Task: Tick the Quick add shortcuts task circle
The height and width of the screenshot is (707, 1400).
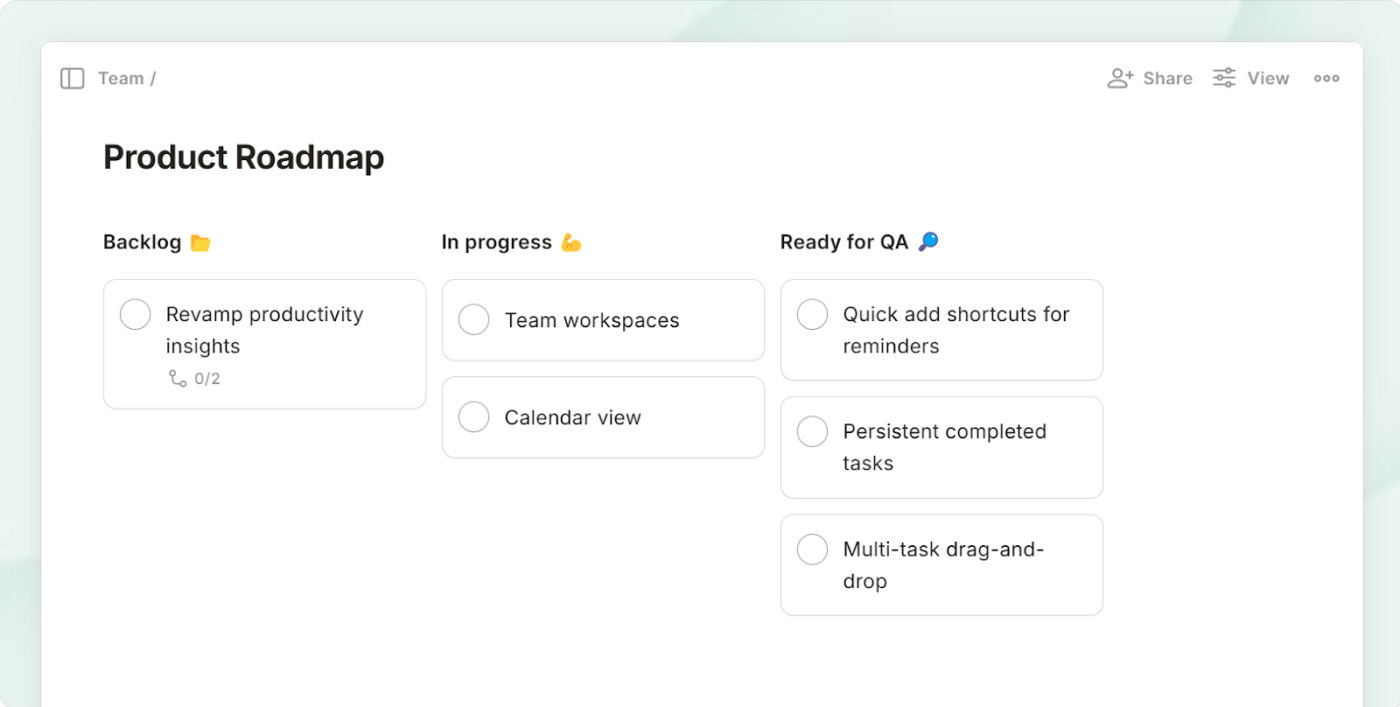Action: [812, 314]
